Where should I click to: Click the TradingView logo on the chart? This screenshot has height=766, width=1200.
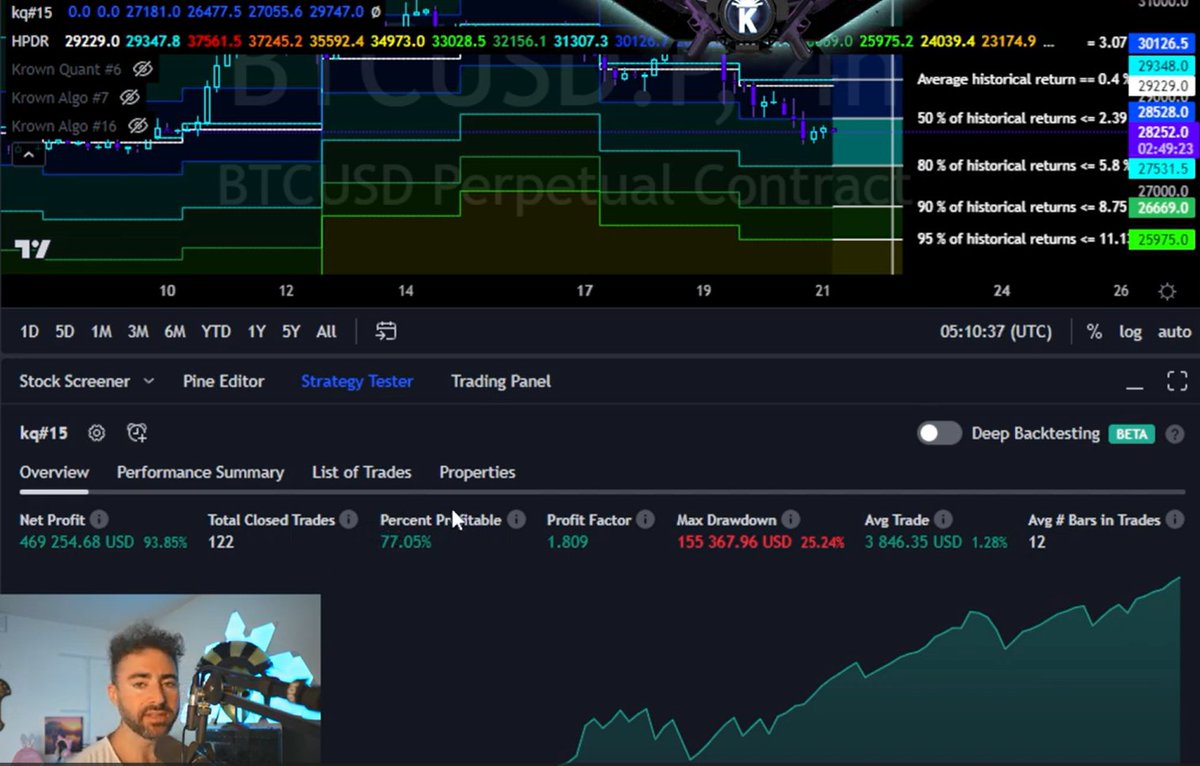[32, 249]
